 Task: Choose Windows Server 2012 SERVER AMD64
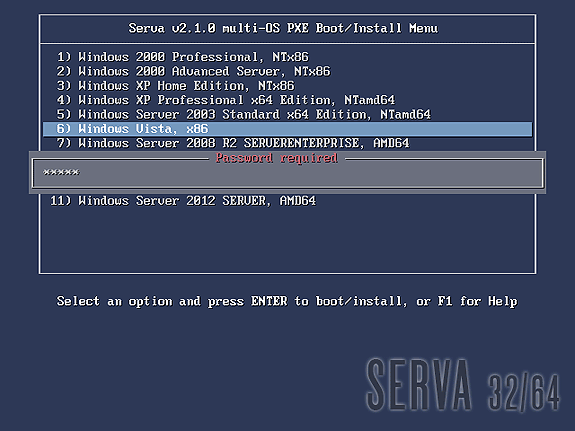(183, 201)
